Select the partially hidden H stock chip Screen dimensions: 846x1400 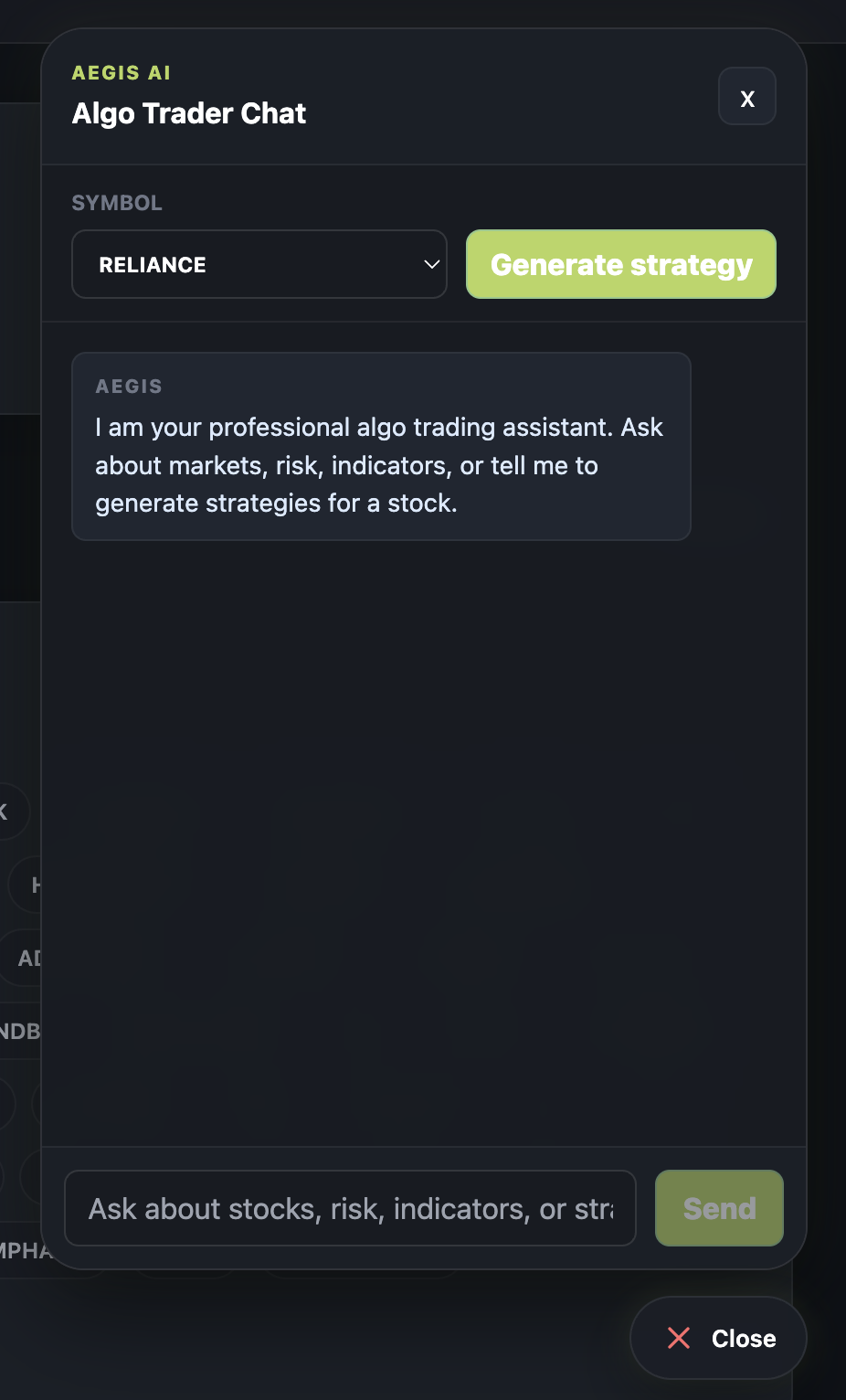(x=27, y=885)
